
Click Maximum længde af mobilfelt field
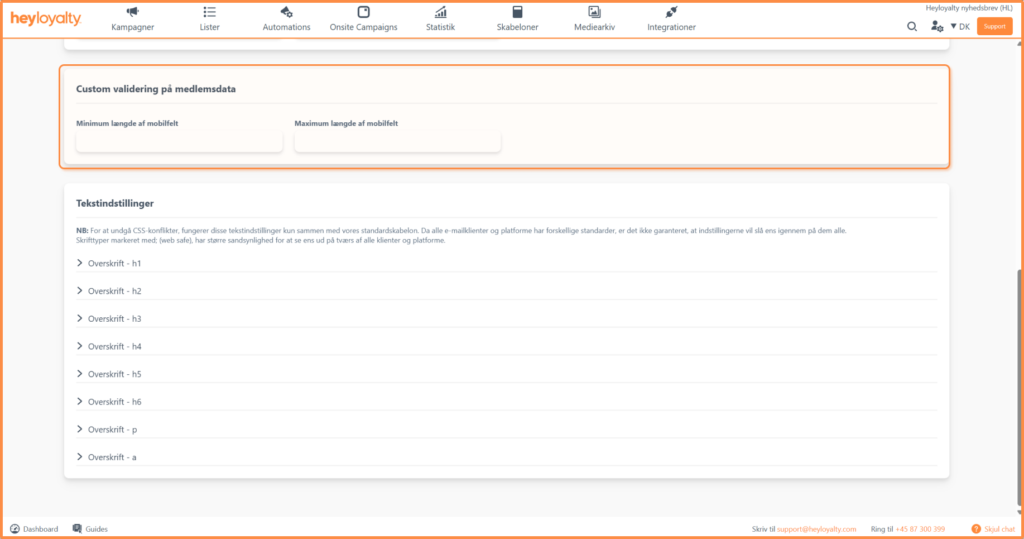point(397,142)
